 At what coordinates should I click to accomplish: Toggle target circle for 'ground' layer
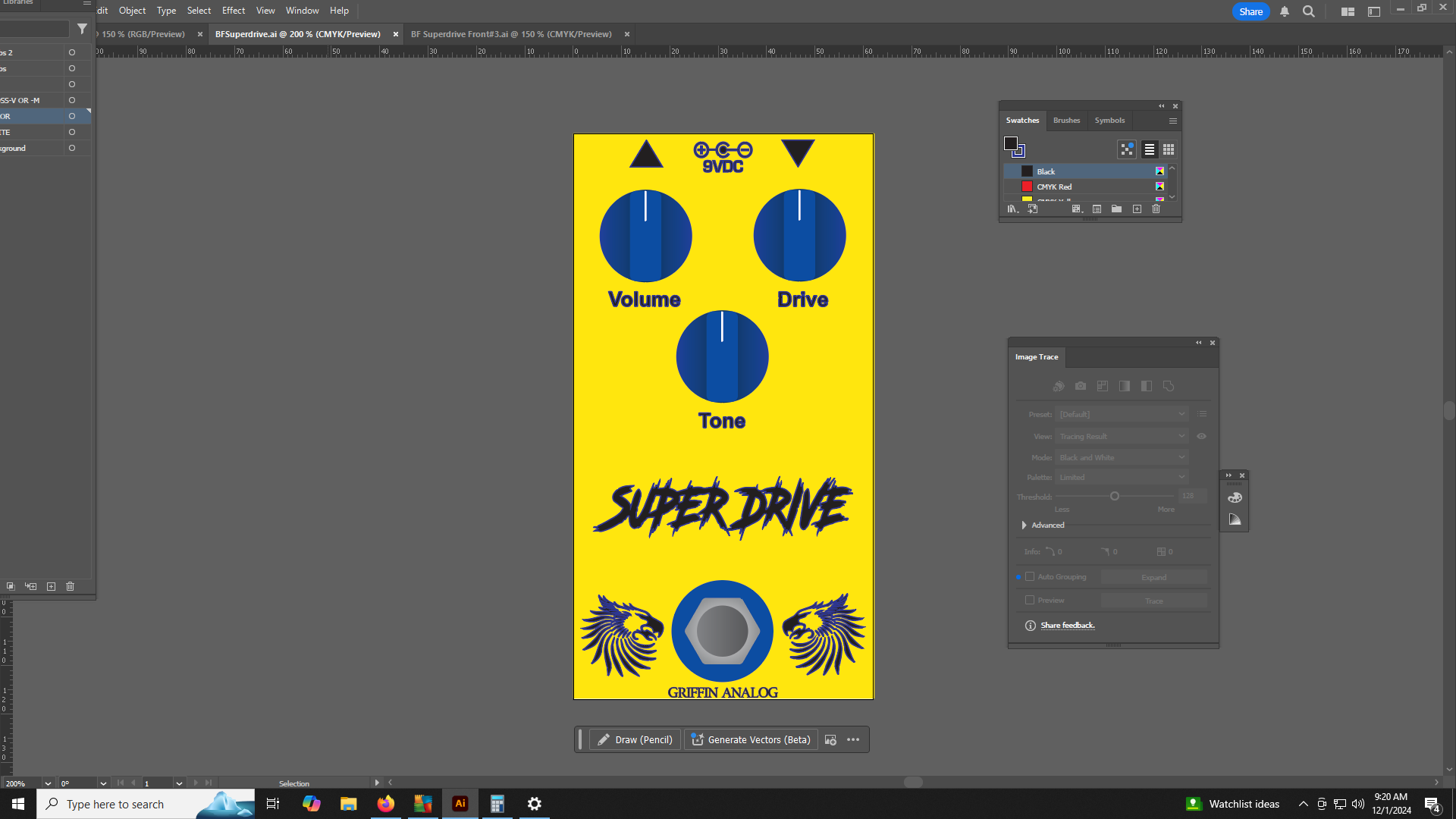tap(72, 148)
